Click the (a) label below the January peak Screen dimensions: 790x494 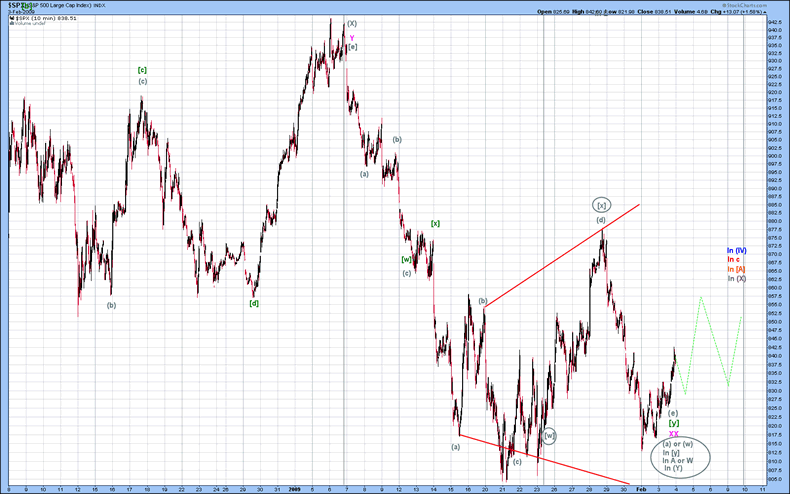tap(364, 174)
